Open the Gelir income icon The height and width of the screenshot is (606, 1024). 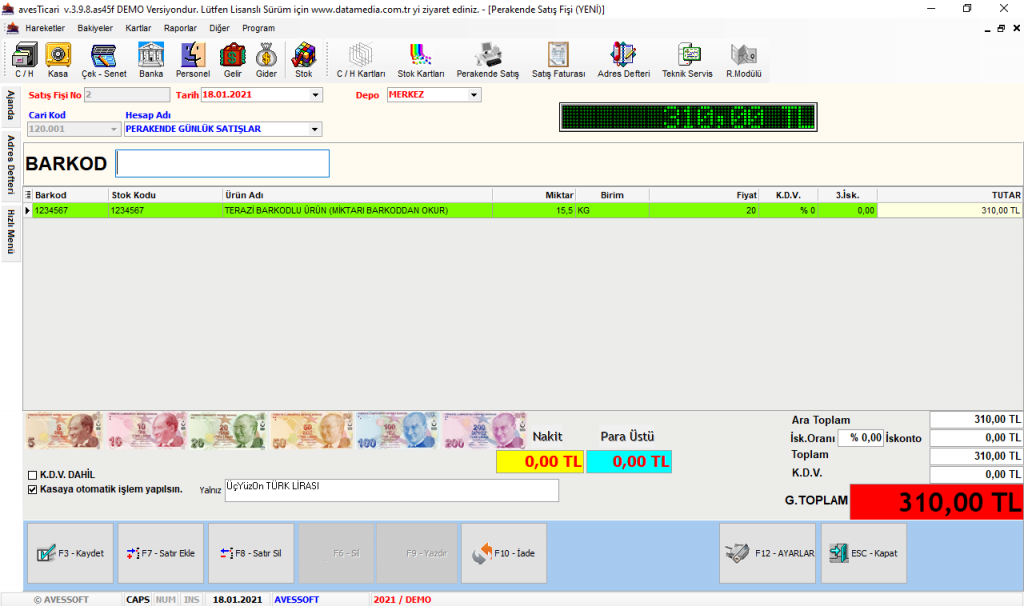[232, 59]
